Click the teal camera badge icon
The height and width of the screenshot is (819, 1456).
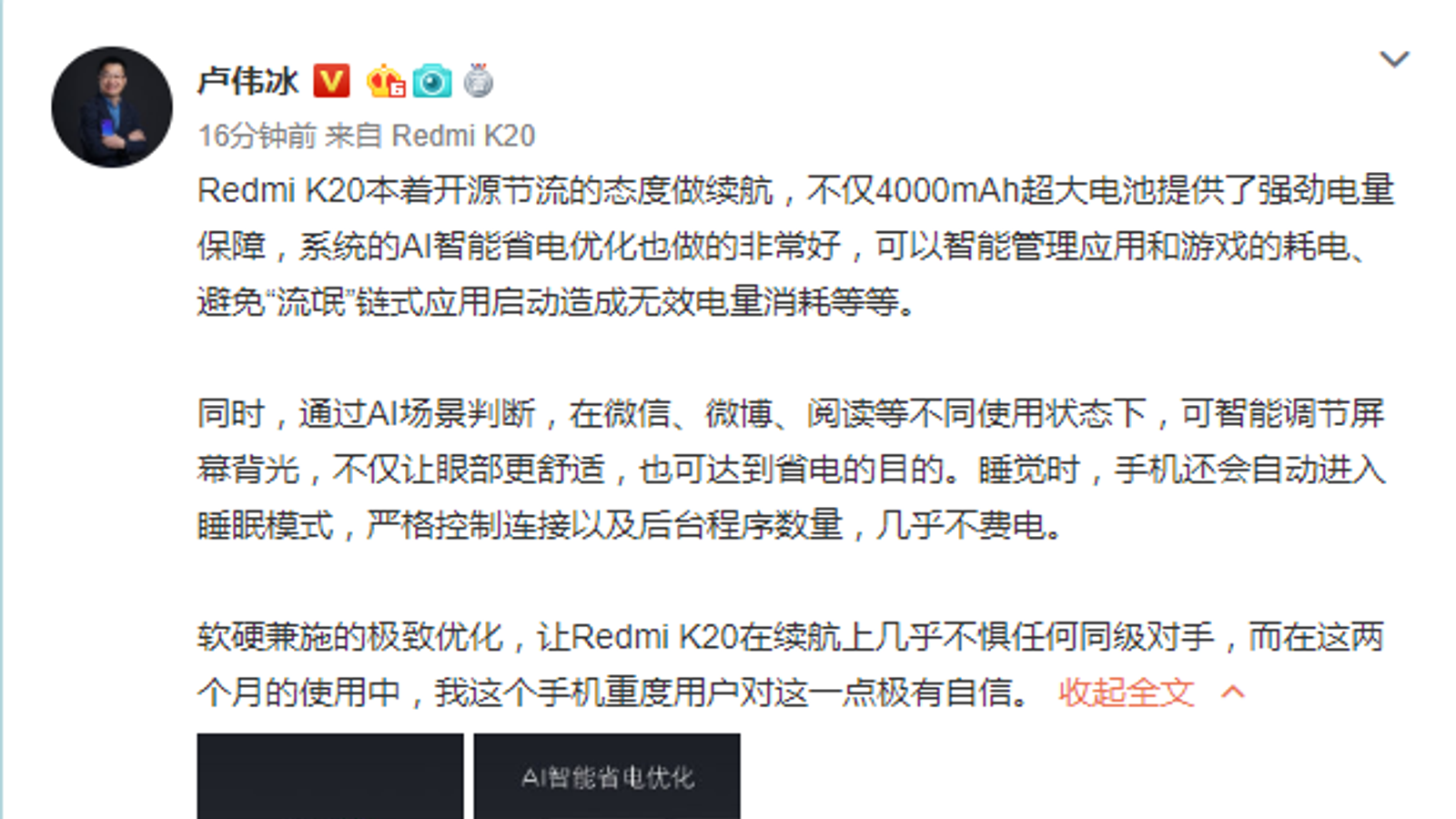[432, 81]
